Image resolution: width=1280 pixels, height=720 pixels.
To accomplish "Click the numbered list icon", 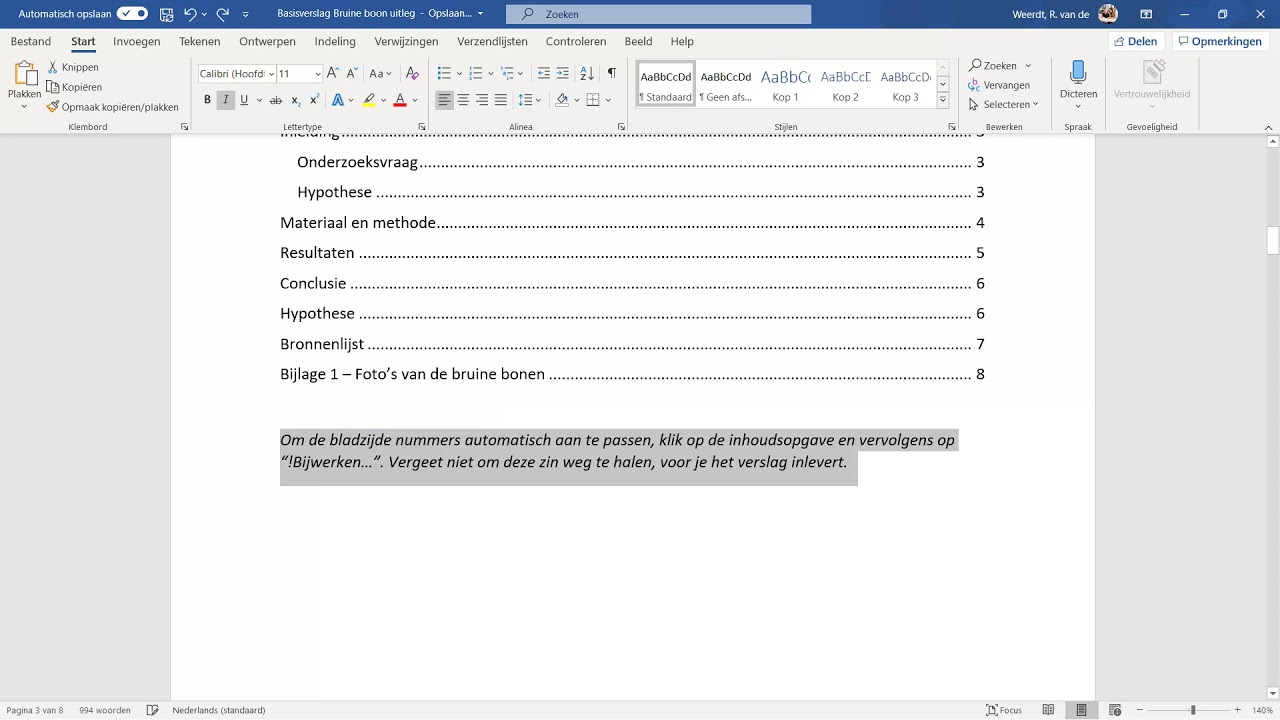I will (476, 74).
